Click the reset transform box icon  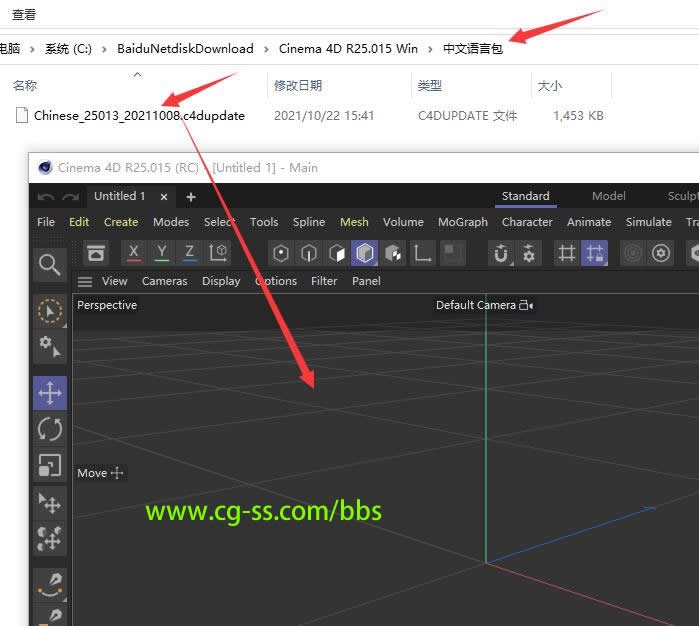point(96,253)
